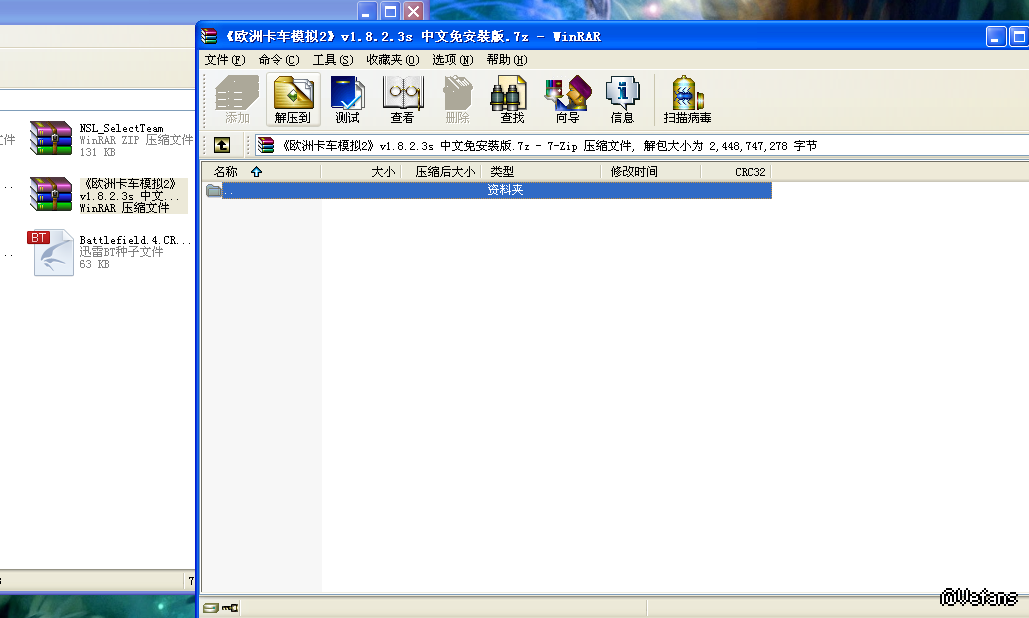This screenshot has width=1029, height=618.
Task: Launch the 向导 (Wizard) toolbar icon
Action: click(567, 100)
